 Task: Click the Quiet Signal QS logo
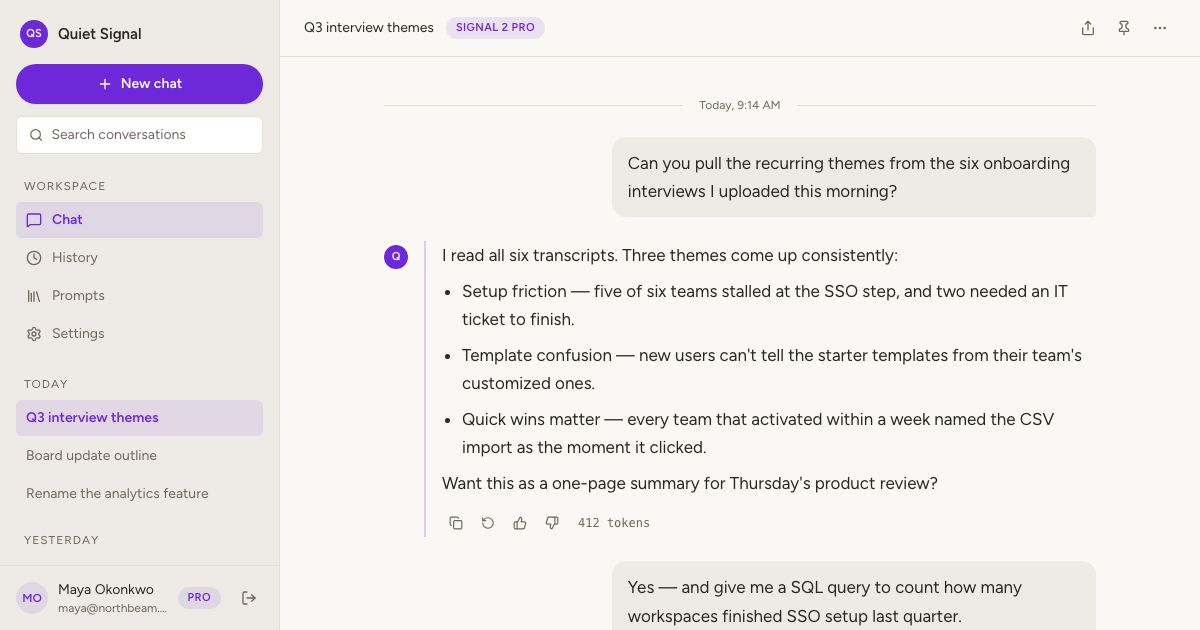click(34, 34)
